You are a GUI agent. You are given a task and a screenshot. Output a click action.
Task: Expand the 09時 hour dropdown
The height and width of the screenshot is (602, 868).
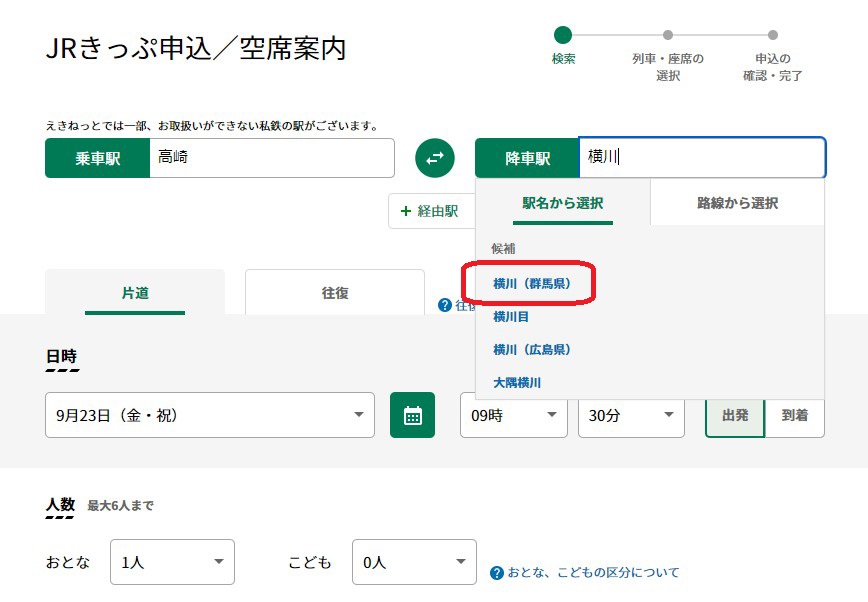tap(514, 415)
